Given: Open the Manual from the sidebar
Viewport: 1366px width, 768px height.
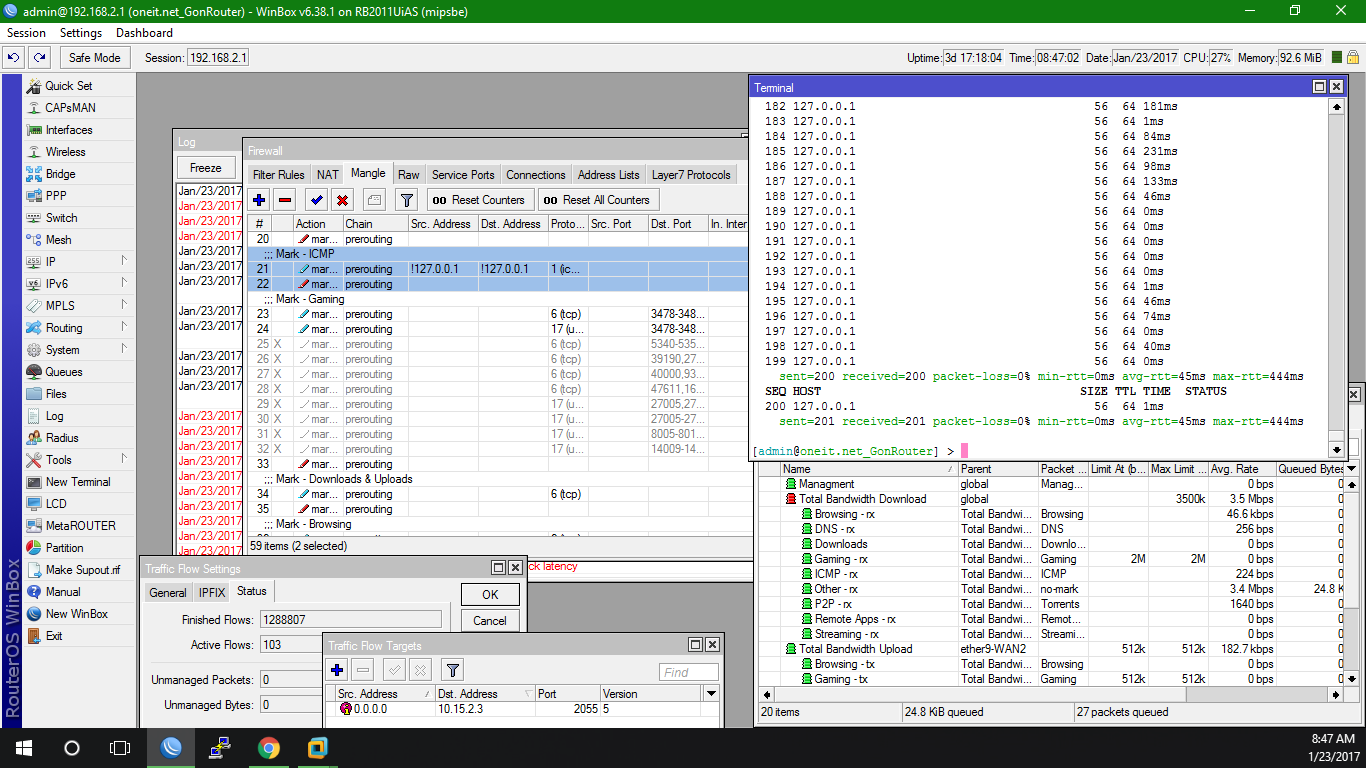Looking at the screenshot, I should [x=63, y=592].
